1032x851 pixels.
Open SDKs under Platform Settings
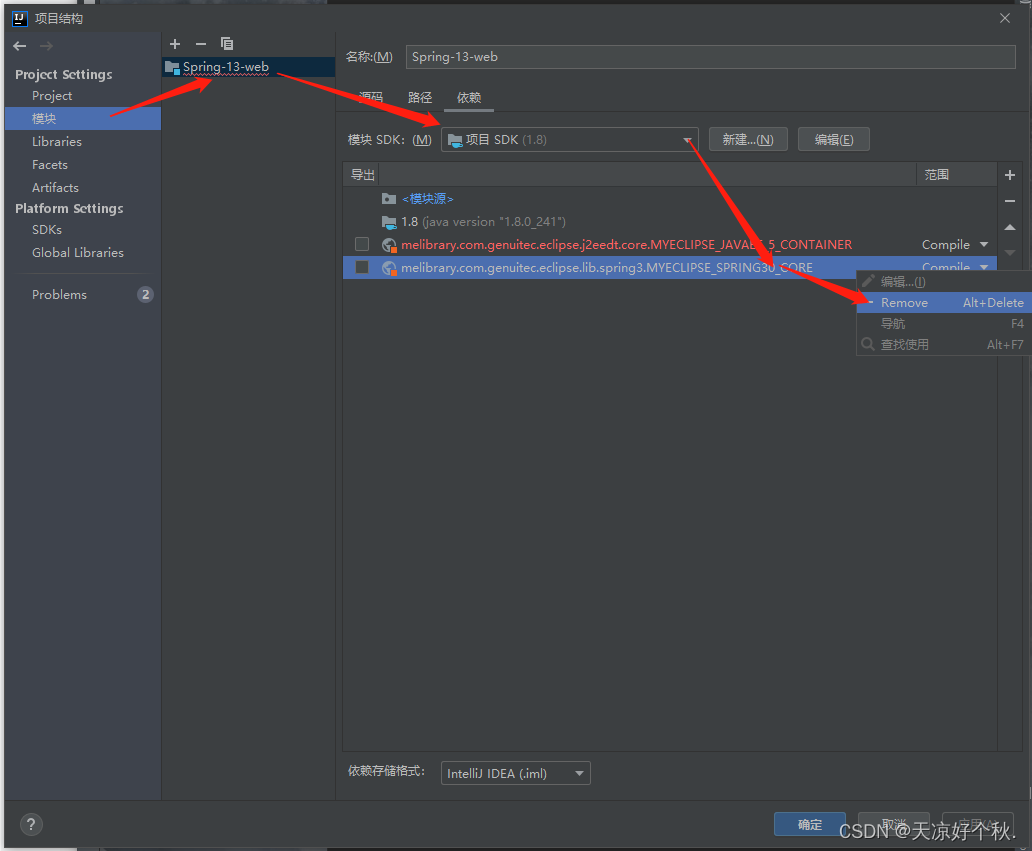[x=47, y=230]
